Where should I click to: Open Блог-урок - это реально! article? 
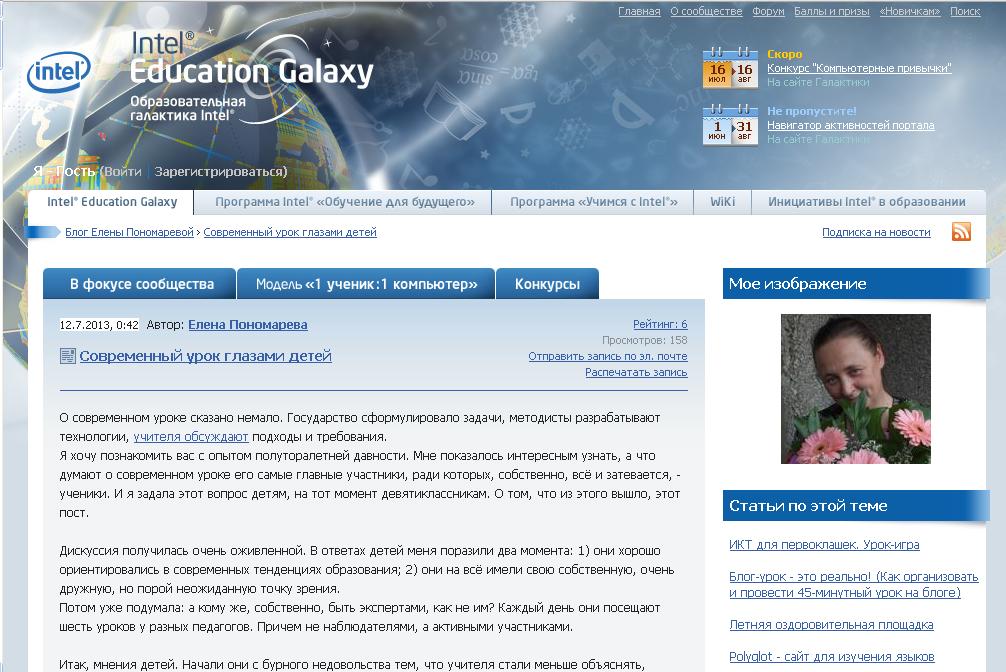[853, 584]
